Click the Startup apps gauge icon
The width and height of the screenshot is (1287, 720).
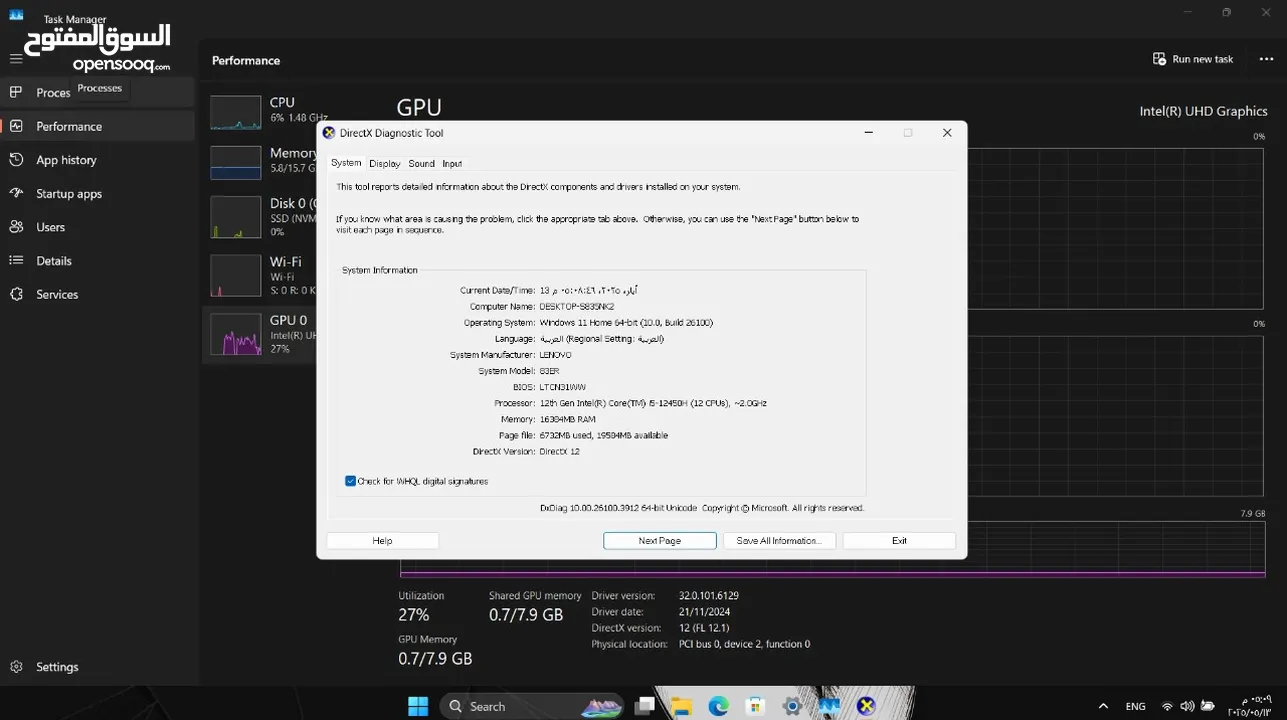point(16,193)
